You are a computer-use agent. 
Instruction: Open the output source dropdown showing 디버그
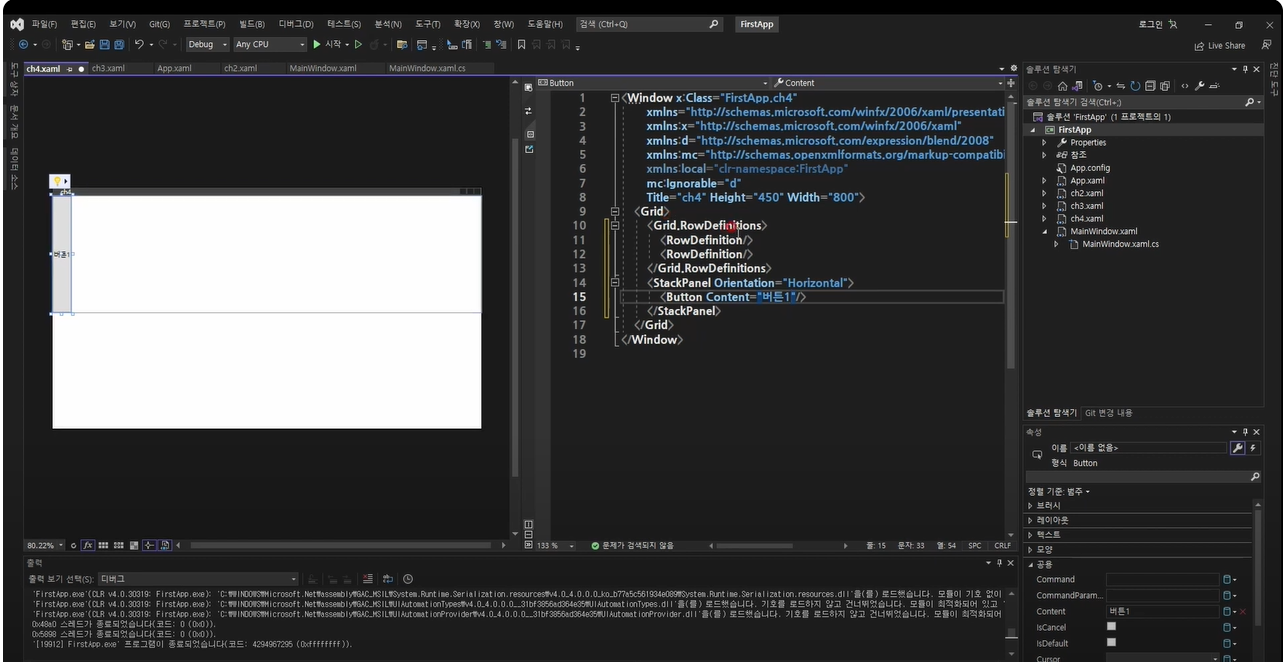[198, 579]
